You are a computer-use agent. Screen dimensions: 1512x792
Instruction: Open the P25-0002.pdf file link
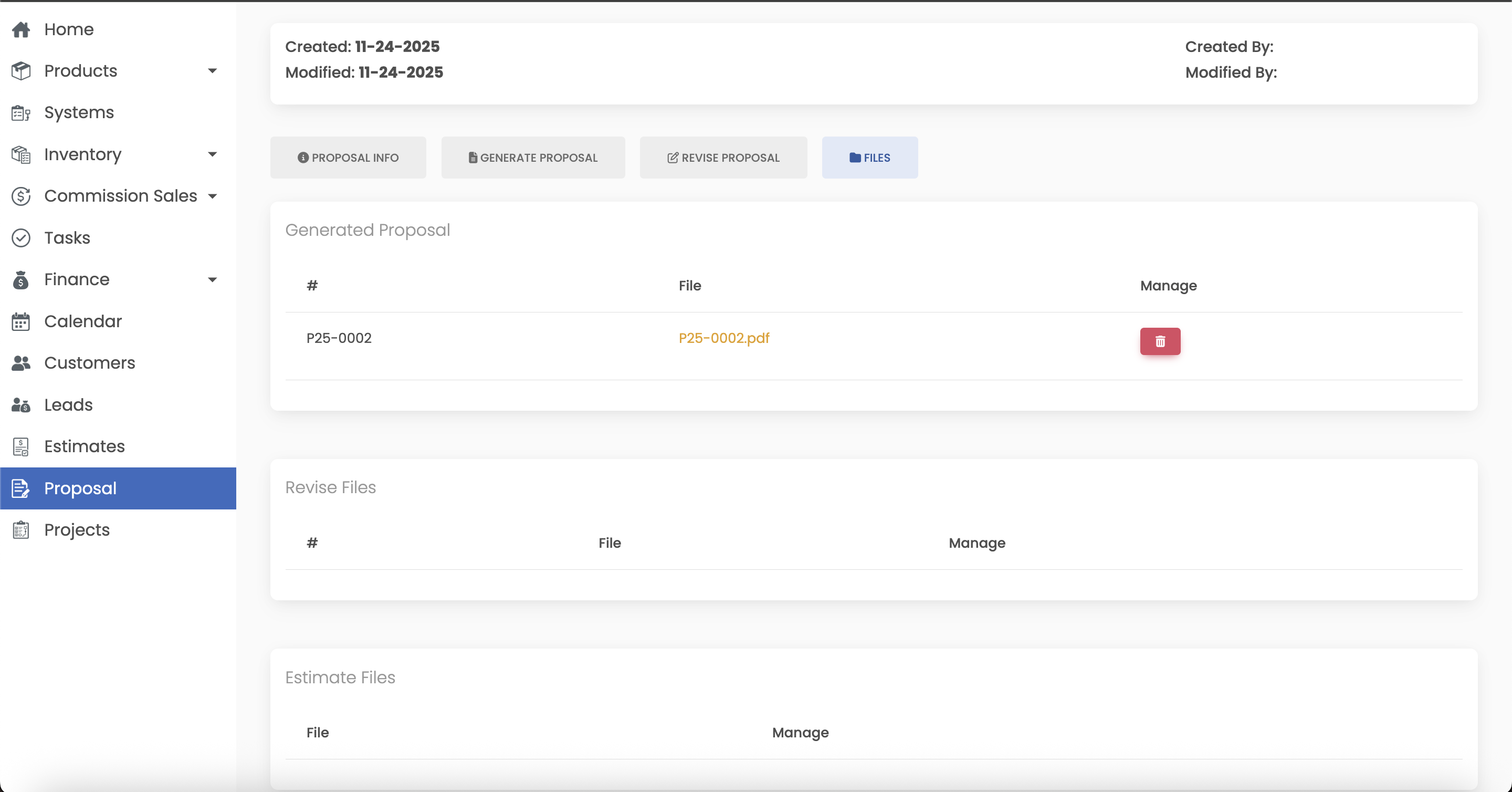[723, 338]
